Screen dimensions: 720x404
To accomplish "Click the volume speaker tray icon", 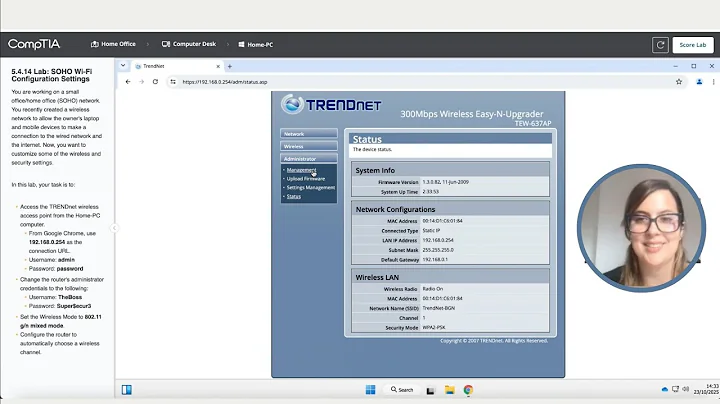I will coord(686,389).
